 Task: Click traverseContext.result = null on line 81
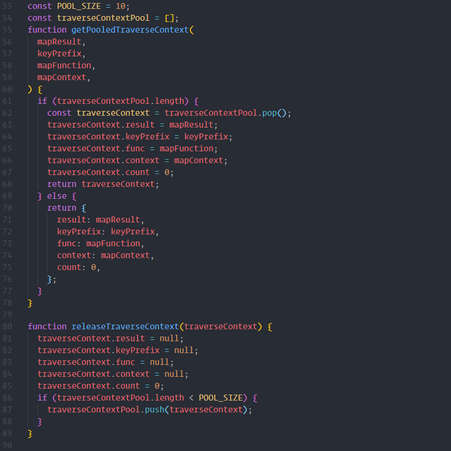pos(110,338)
